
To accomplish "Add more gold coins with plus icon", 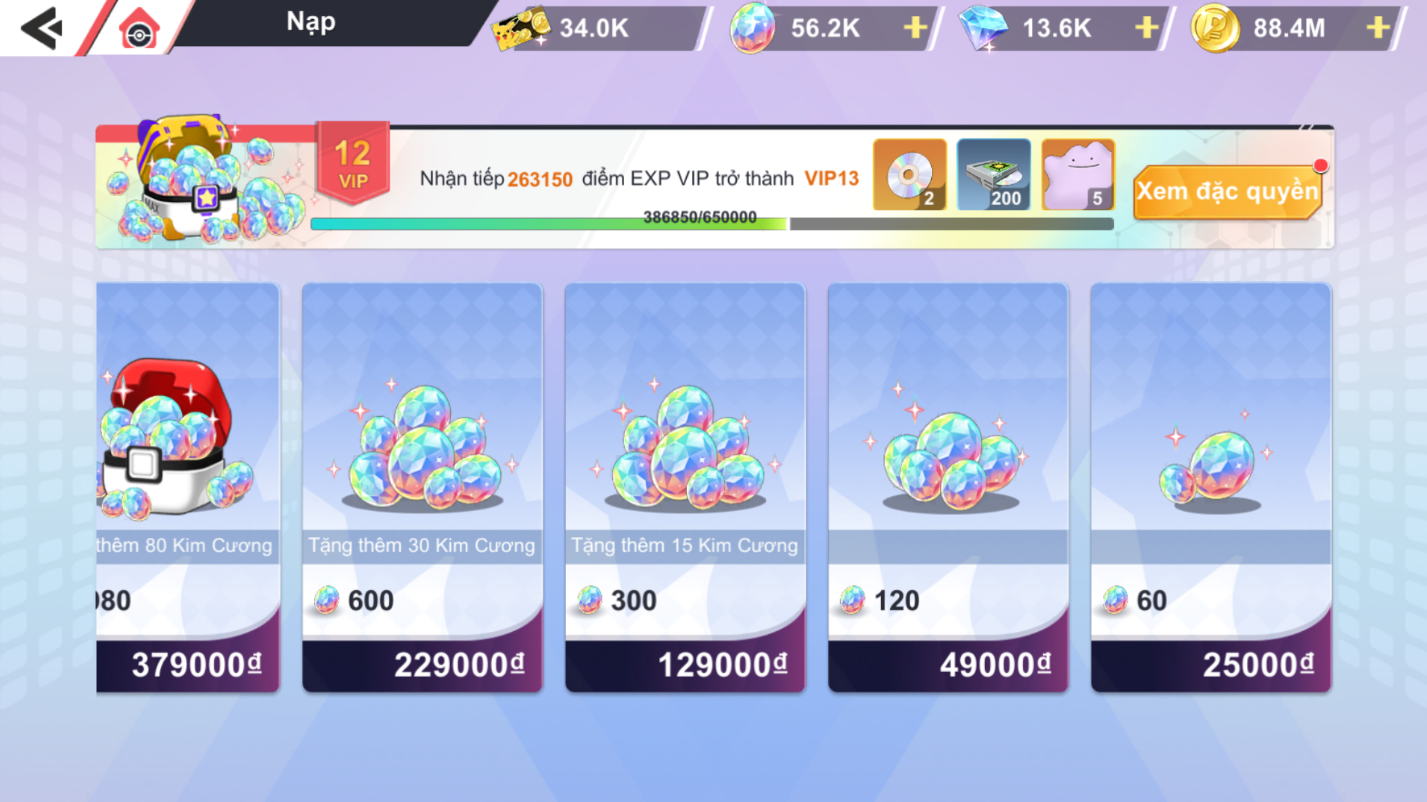I will coord(1378,28).
